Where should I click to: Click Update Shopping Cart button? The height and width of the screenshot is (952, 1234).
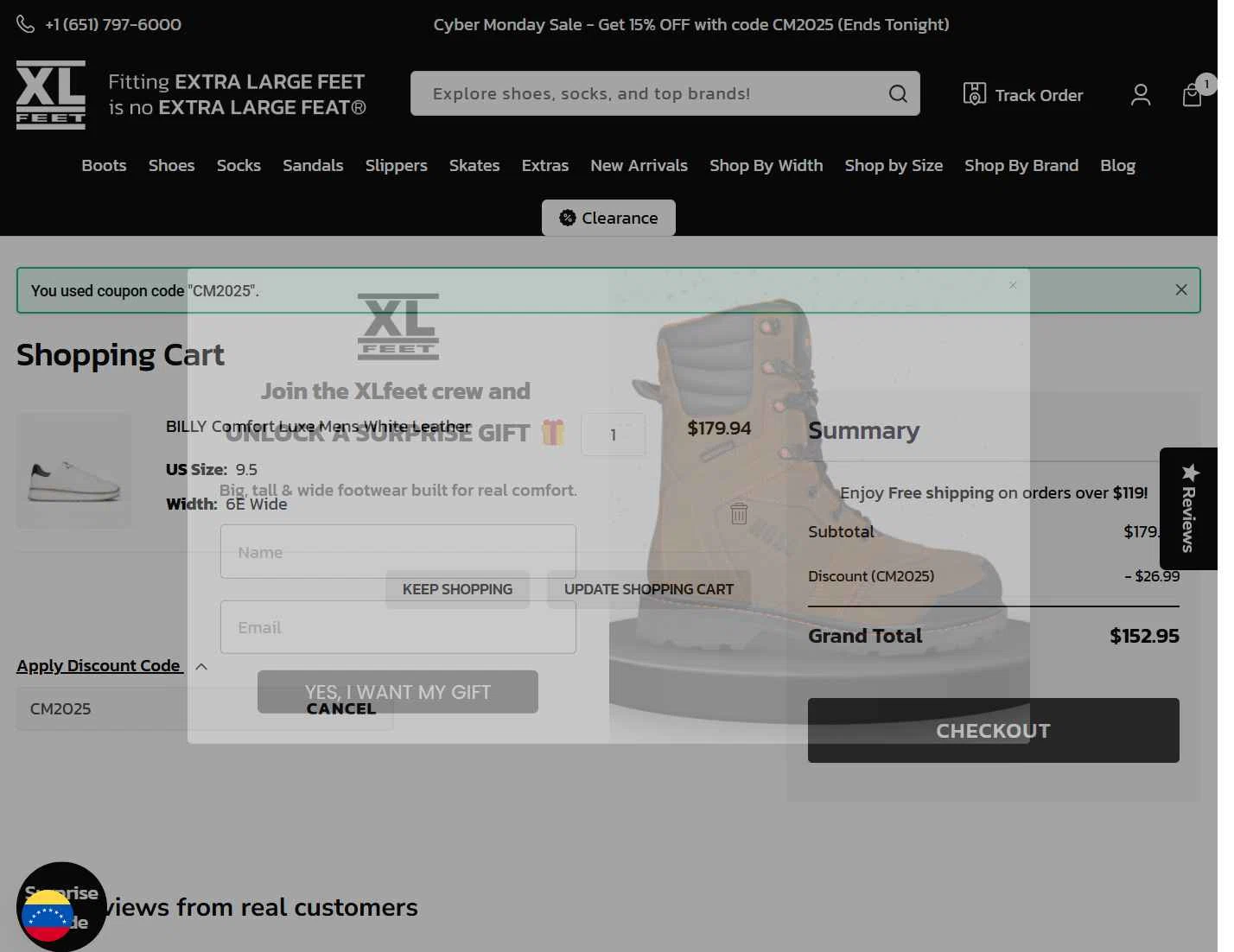(649, 589)
